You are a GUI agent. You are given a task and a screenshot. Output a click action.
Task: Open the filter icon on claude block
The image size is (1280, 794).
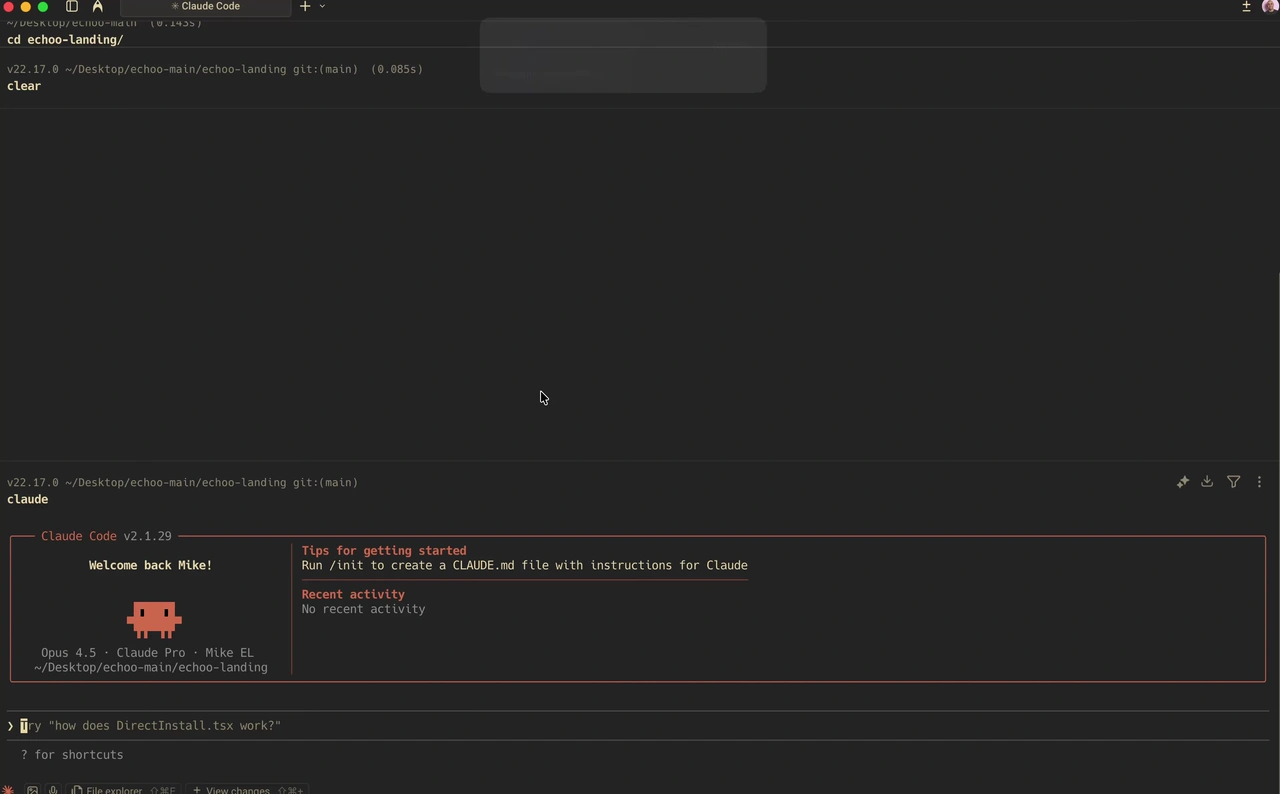1233,482
